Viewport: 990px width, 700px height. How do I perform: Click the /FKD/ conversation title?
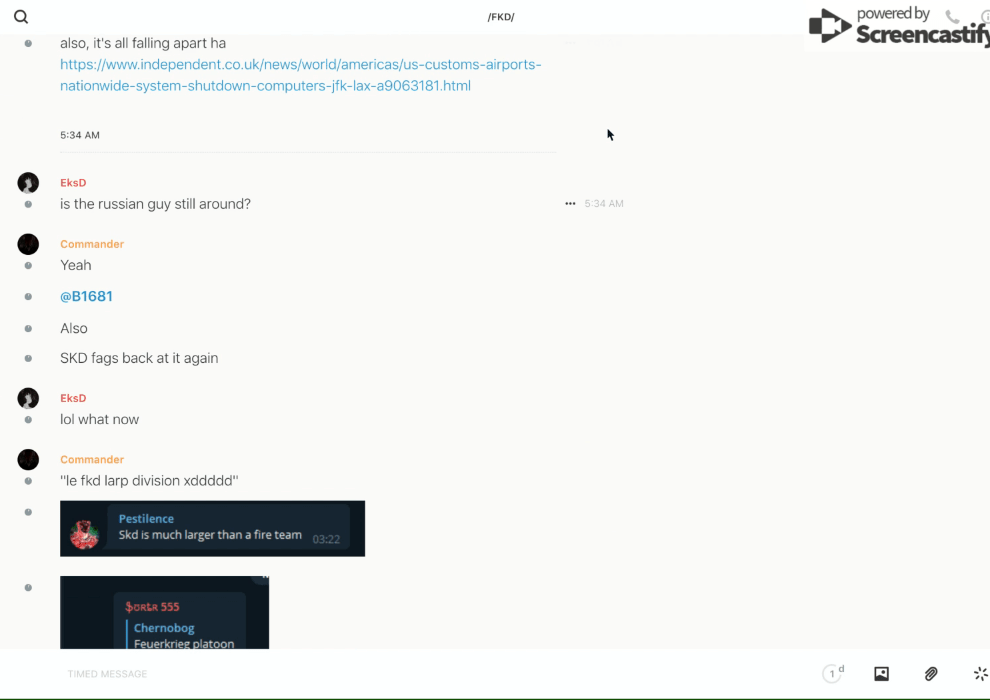click(501, 17)
